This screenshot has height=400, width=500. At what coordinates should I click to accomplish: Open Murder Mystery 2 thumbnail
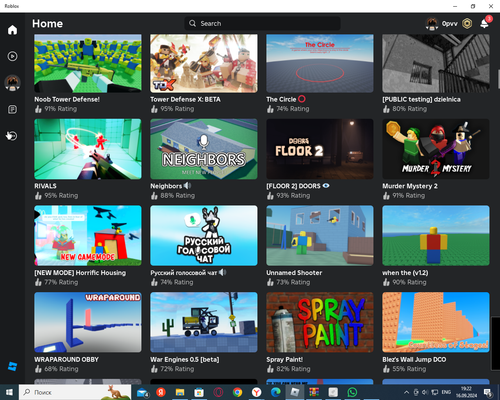point(436,149)
